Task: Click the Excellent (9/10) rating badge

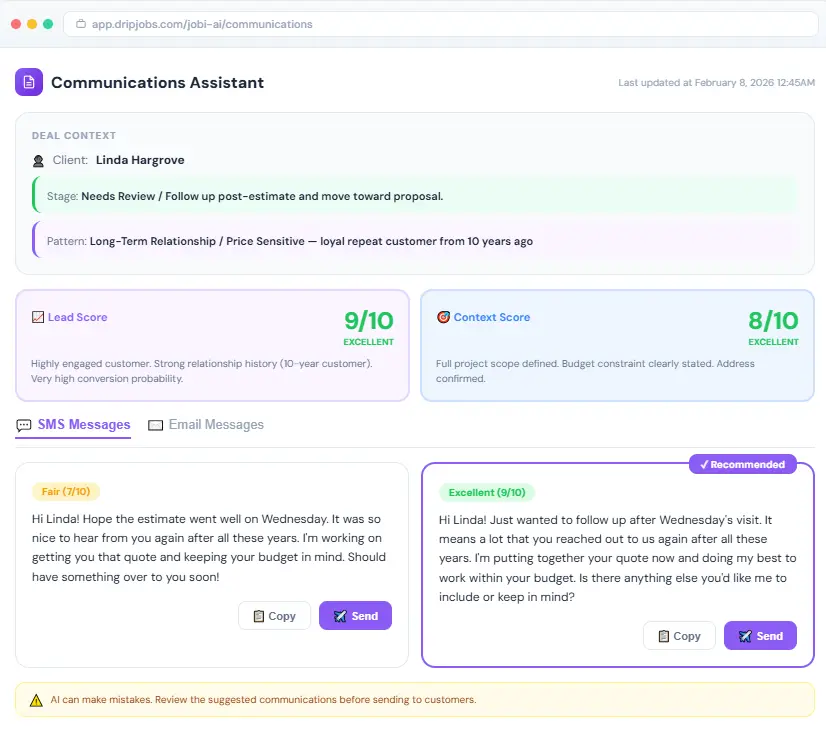Action: (x=487, y=492)
